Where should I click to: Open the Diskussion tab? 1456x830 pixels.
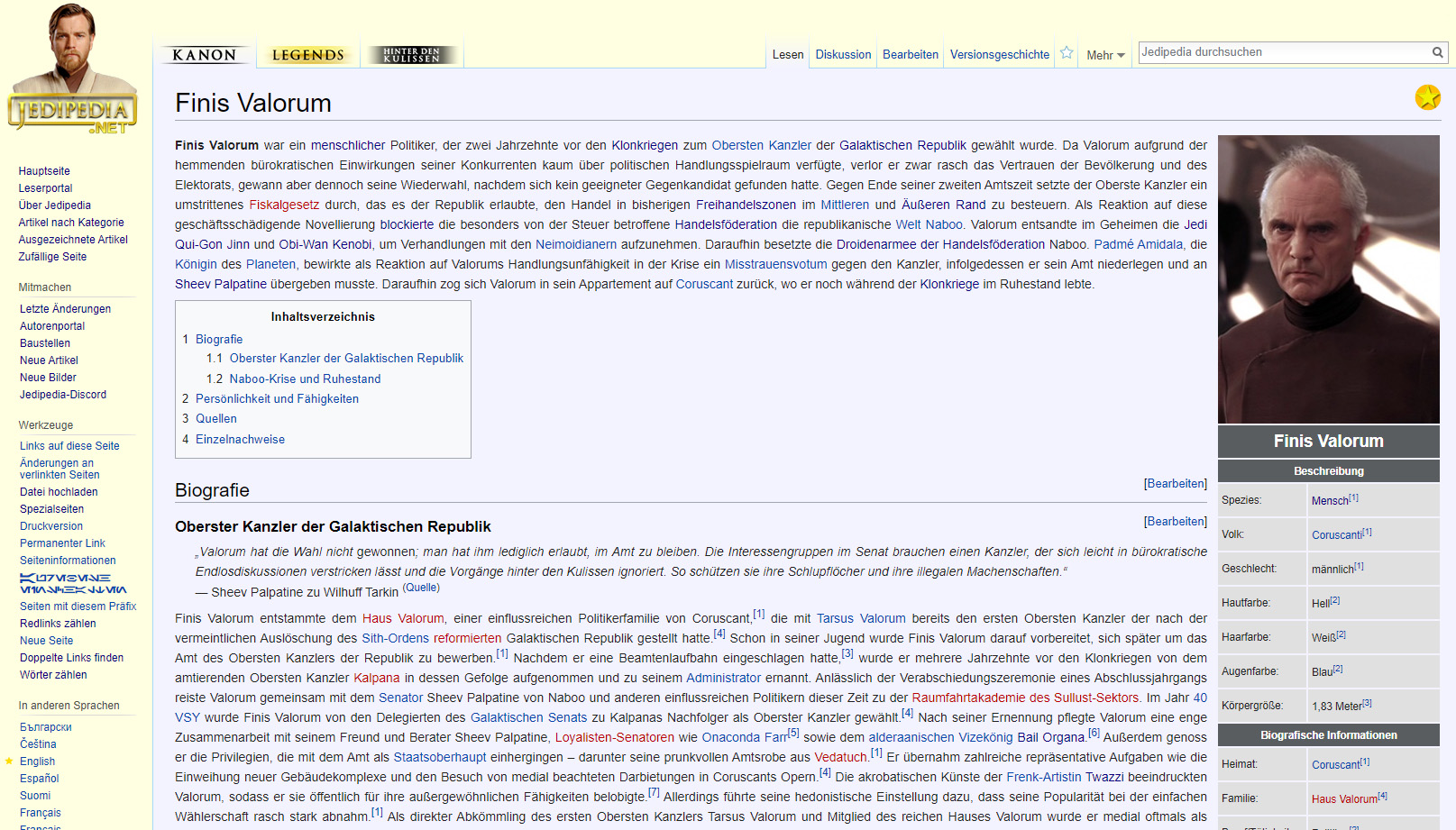[x=843, y=55]
